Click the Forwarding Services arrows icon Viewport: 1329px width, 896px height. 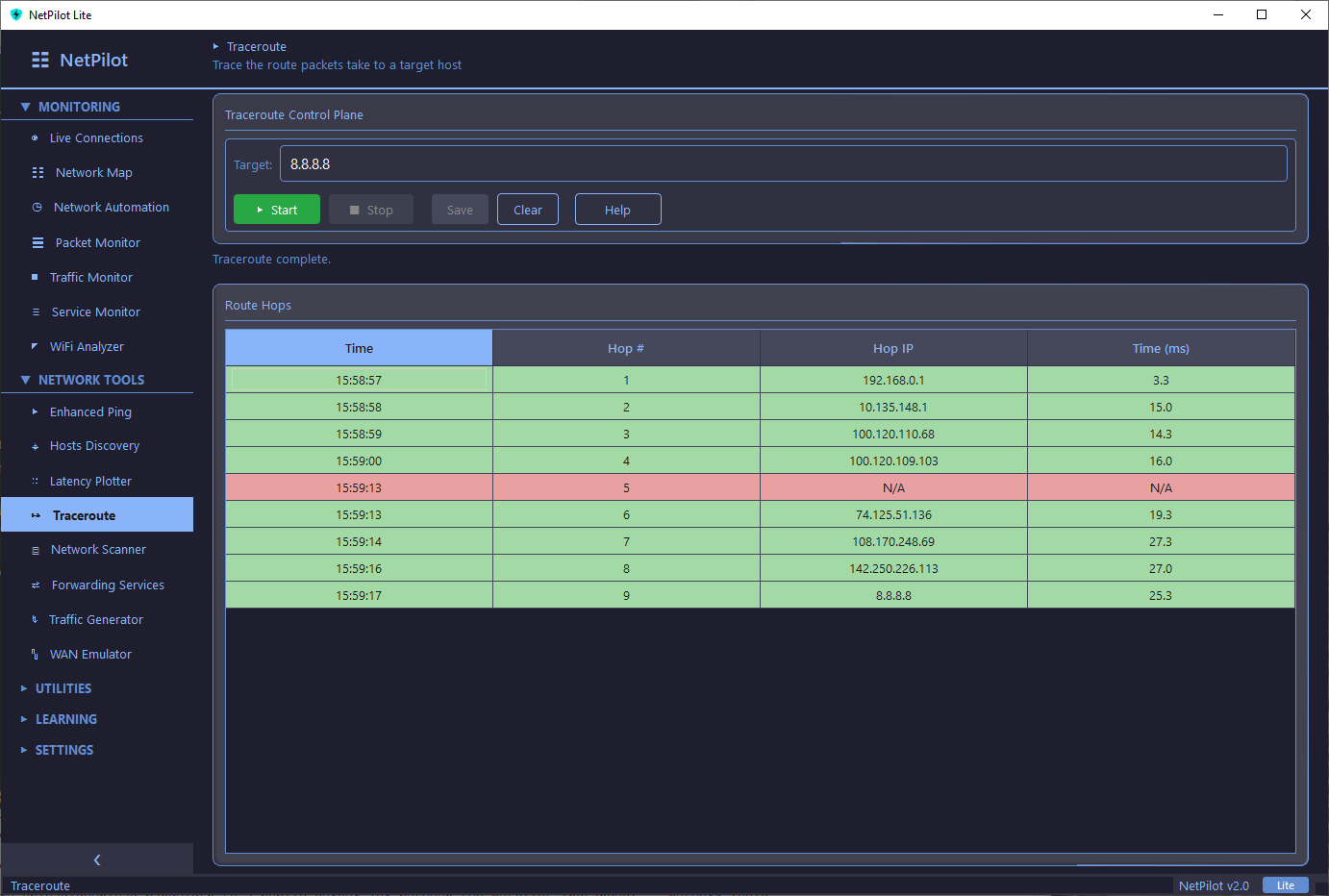coord(36,585)
